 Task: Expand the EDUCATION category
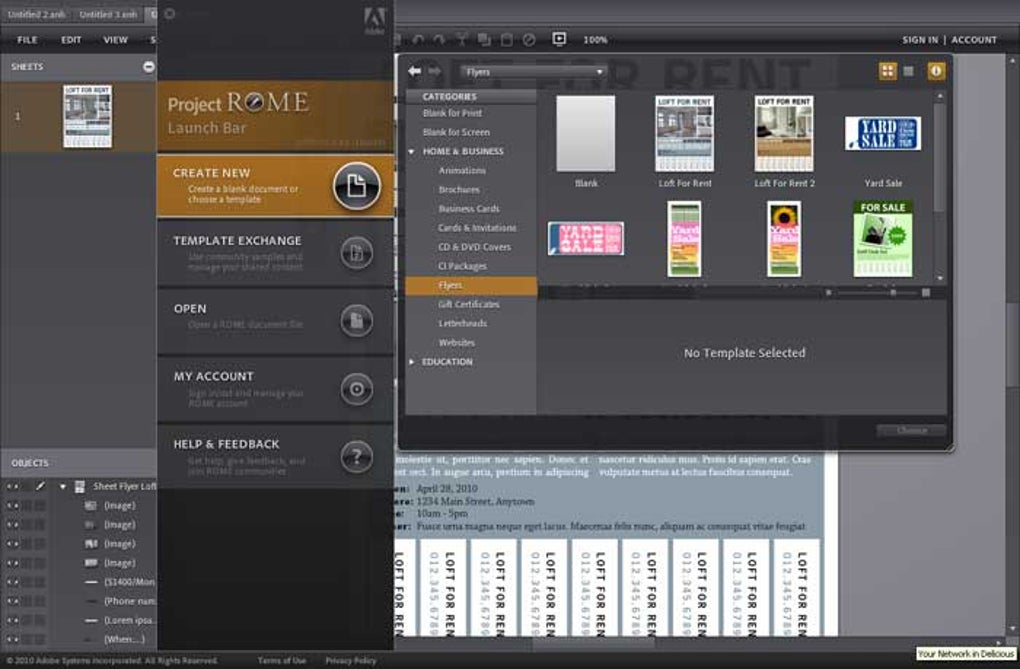coord(410,361)
